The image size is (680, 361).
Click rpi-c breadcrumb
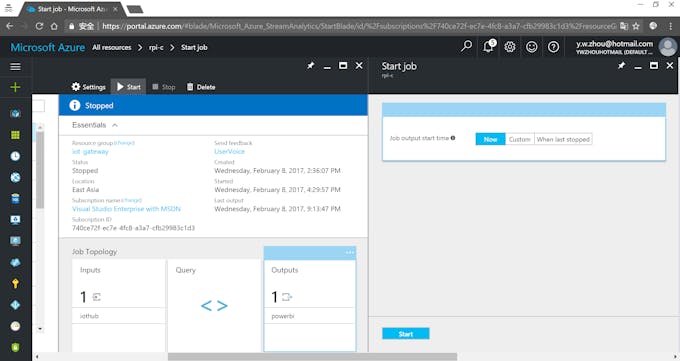click(156, 47)
